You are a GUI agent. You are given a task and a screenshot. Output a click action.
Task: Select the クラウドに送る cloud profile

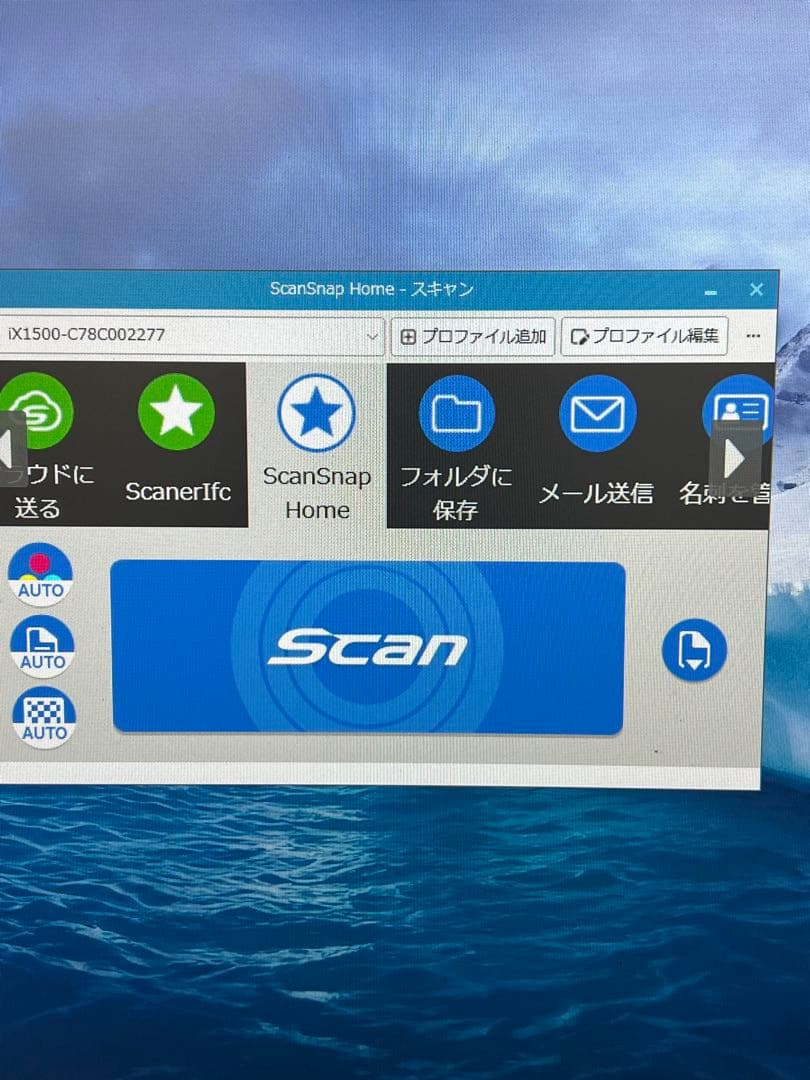[38, 410]
